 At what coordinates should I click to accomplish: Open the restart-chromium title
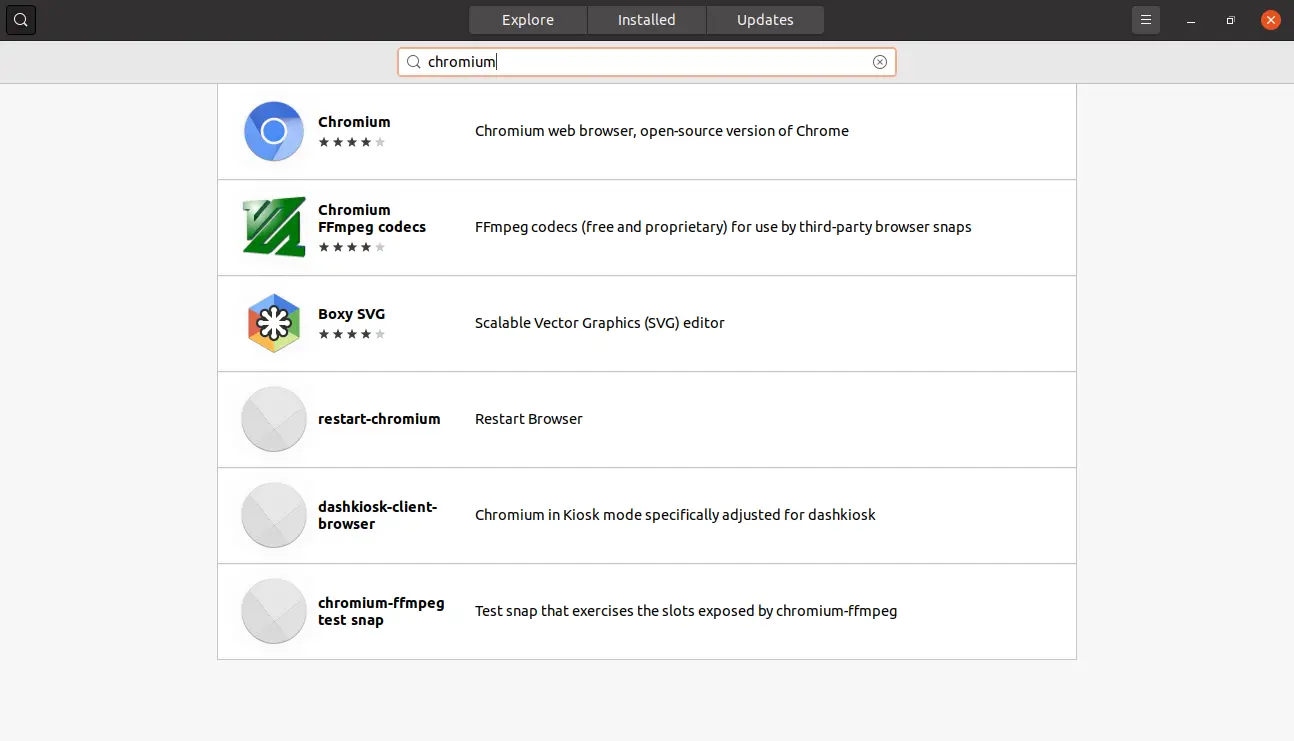[x=379, y=419]
